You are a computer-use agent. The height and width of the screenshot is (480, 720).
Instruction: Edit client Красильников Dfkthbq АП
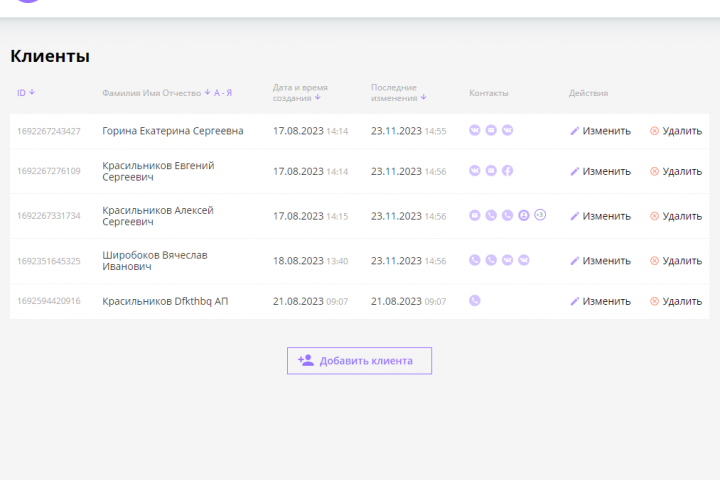[x=601, y=301]
